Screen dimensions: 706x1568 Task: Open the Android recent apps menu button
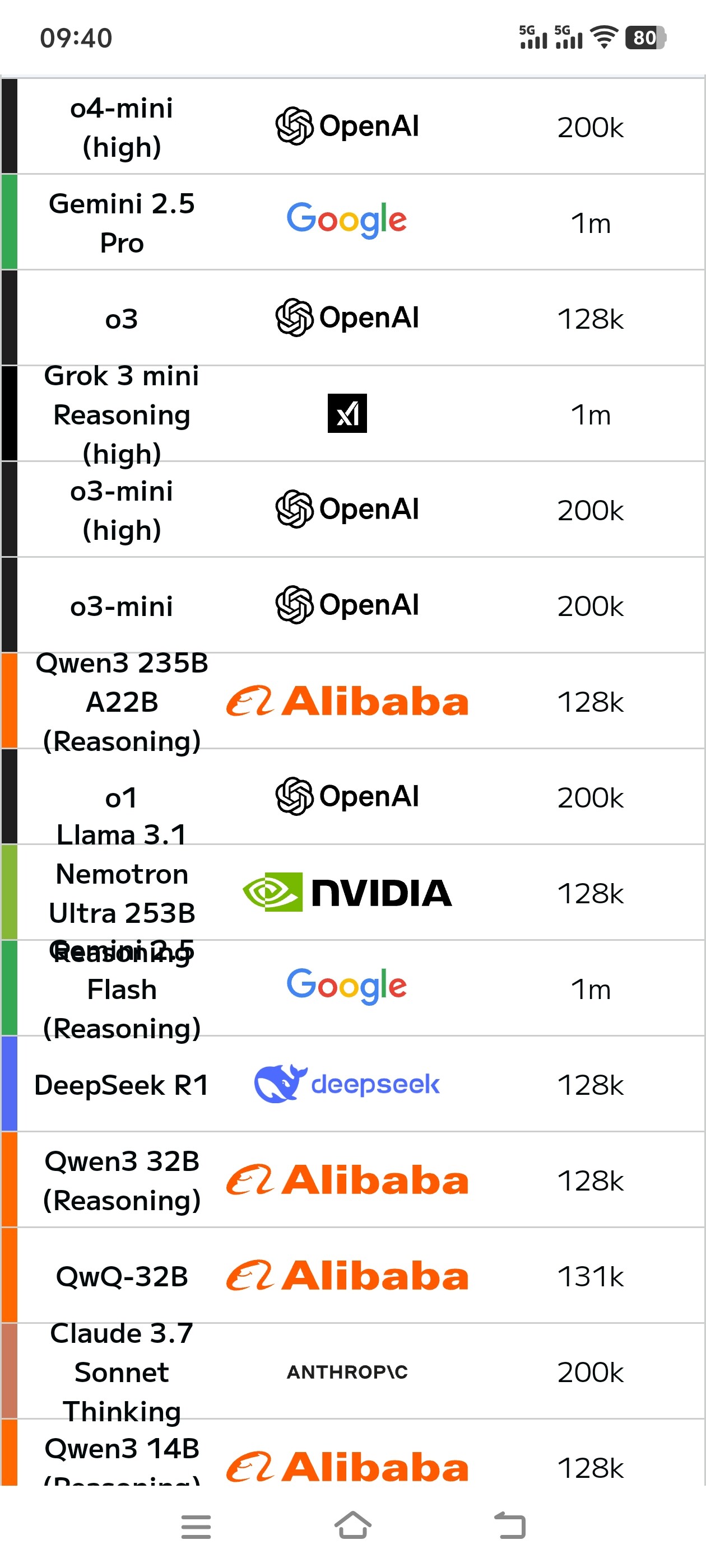tap(196, 1527)
